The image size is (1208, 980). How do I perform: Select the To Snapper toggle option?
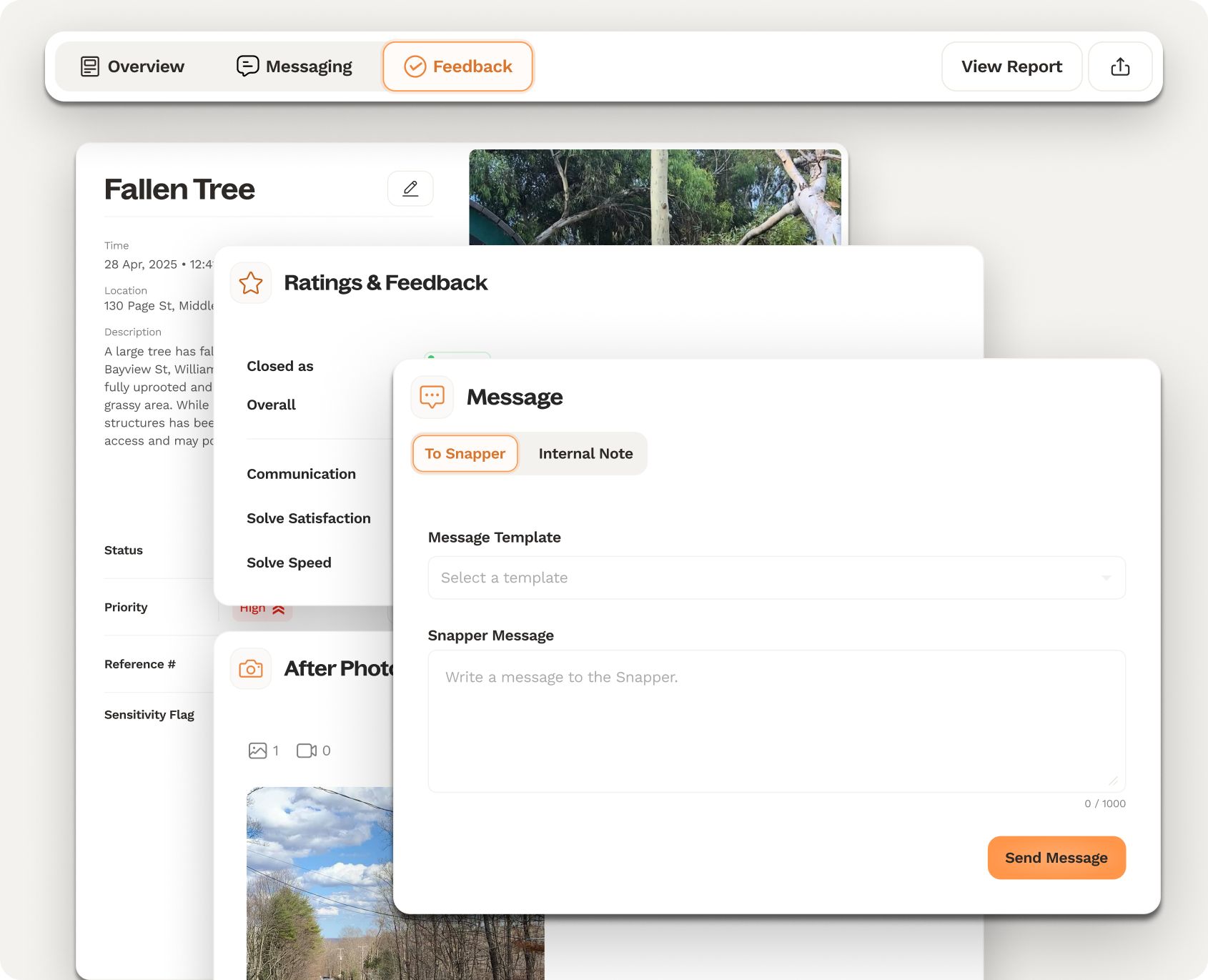(465, 454)
